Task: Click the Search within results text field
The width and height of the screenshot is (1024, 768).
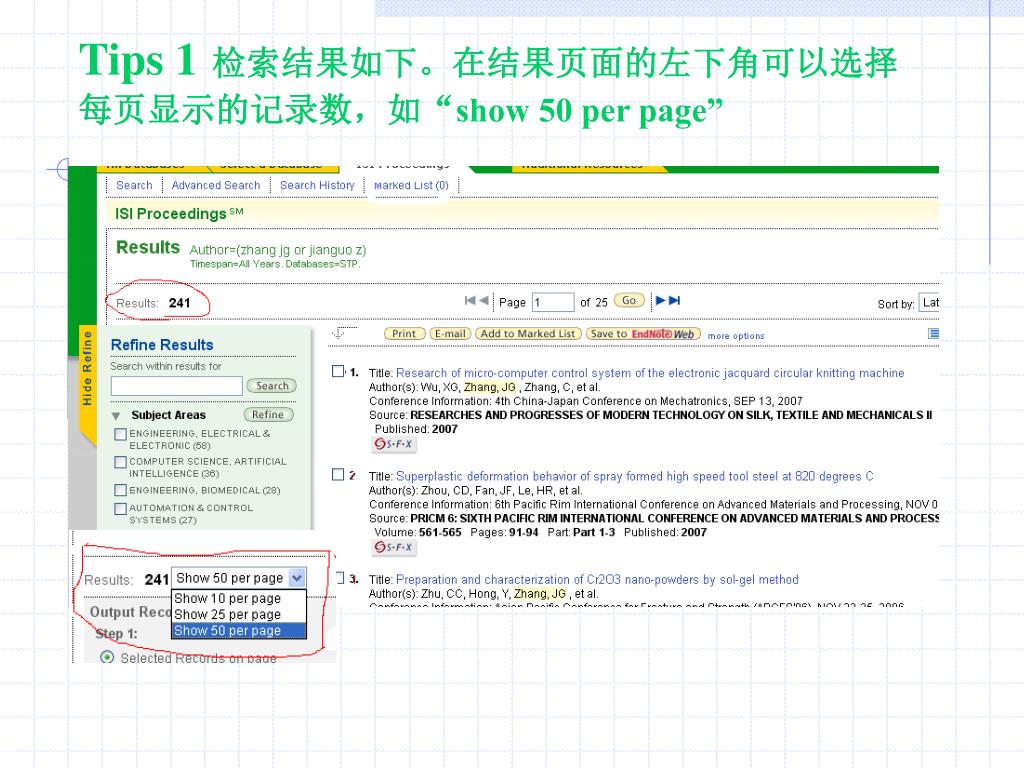Action: 176,386
